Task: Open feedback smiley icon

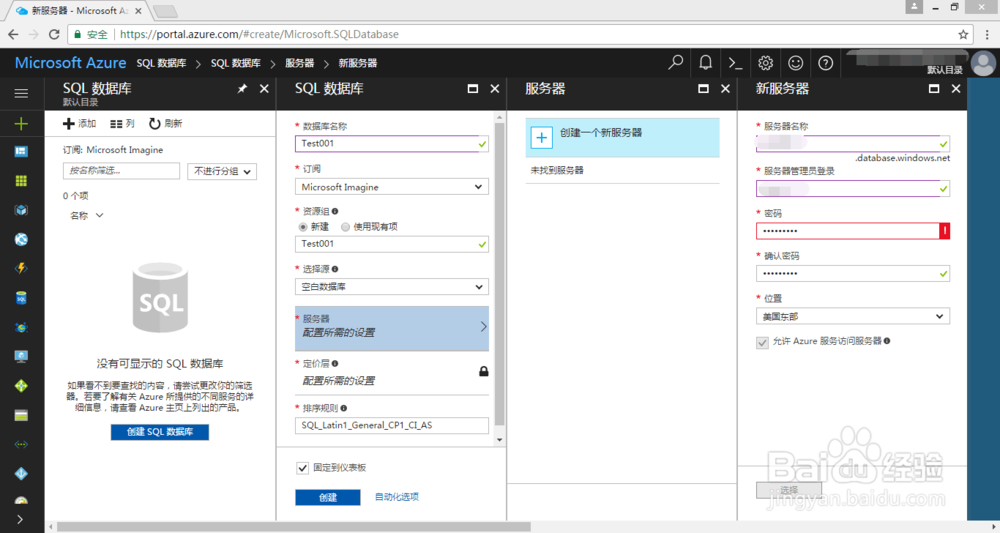Action: [x=795, y=62]
